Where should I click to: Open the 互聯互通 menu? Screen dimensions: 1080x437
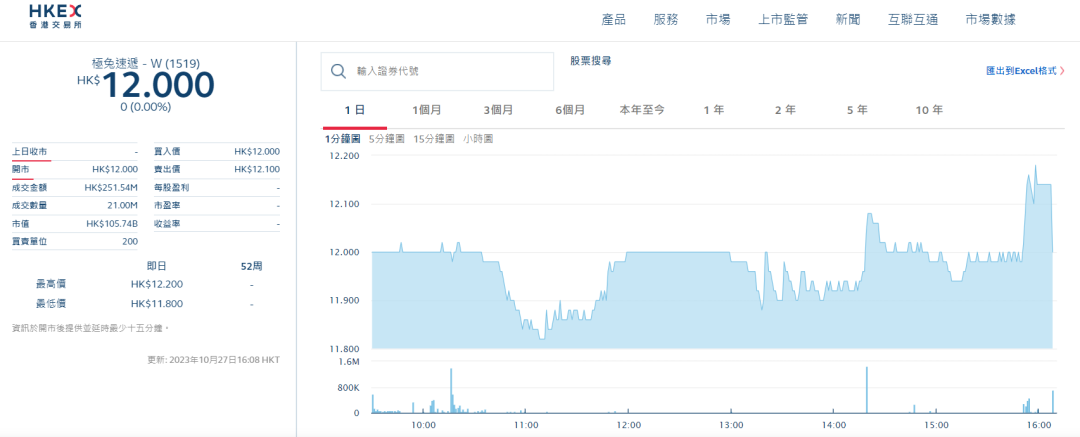913,19
